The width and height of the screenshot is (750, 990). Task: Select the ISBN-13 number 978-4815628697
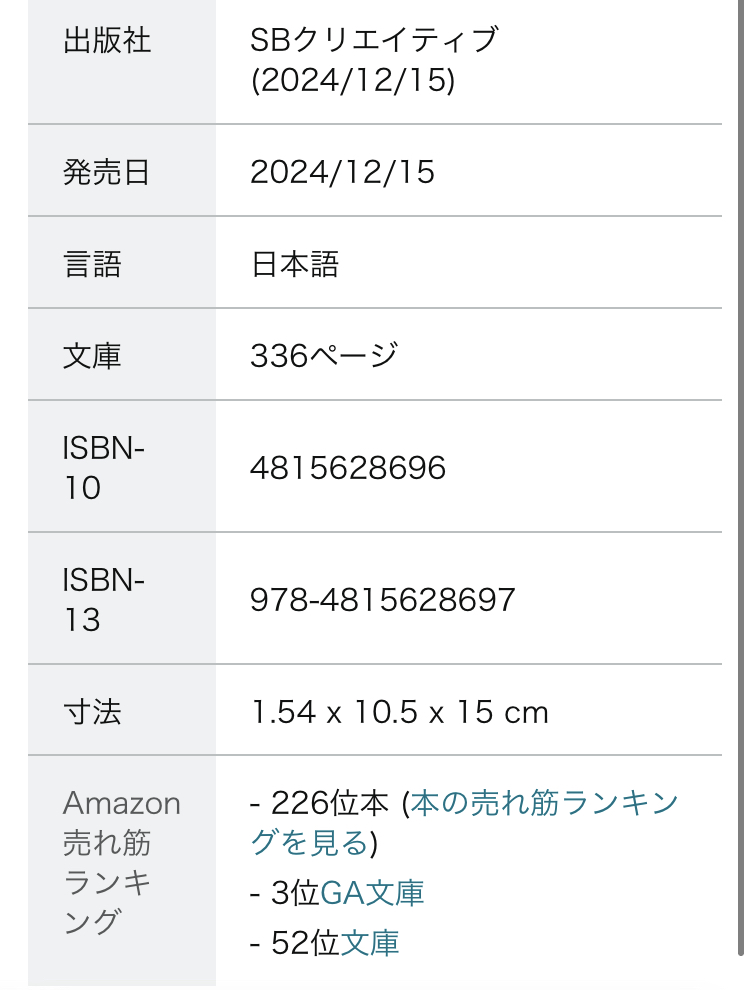click(x=383, y=599)
